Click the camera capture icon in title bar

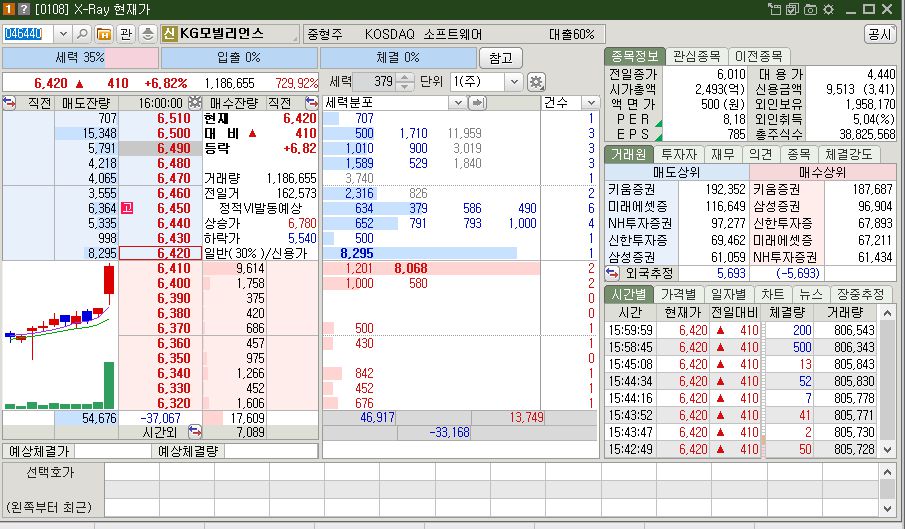pyautogui.click(x=810, y=9)
